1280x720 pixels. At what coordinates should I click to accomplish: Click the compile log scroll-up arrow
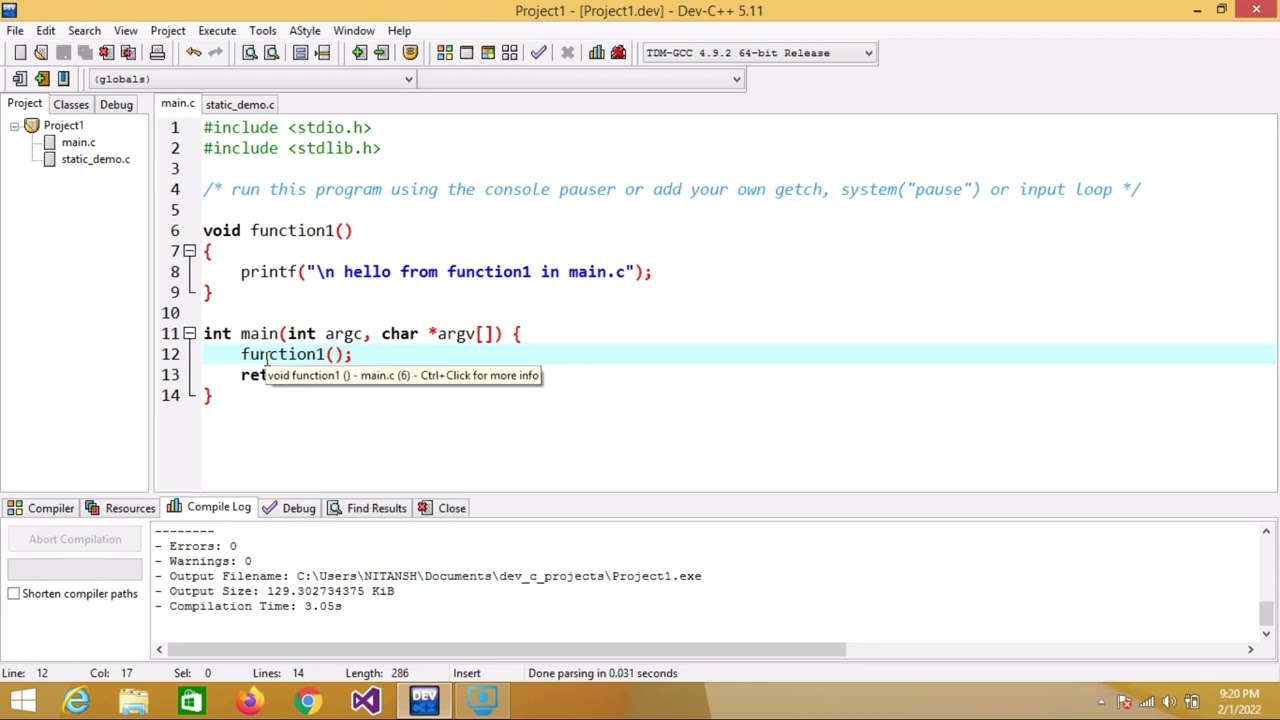[1266, 532]
